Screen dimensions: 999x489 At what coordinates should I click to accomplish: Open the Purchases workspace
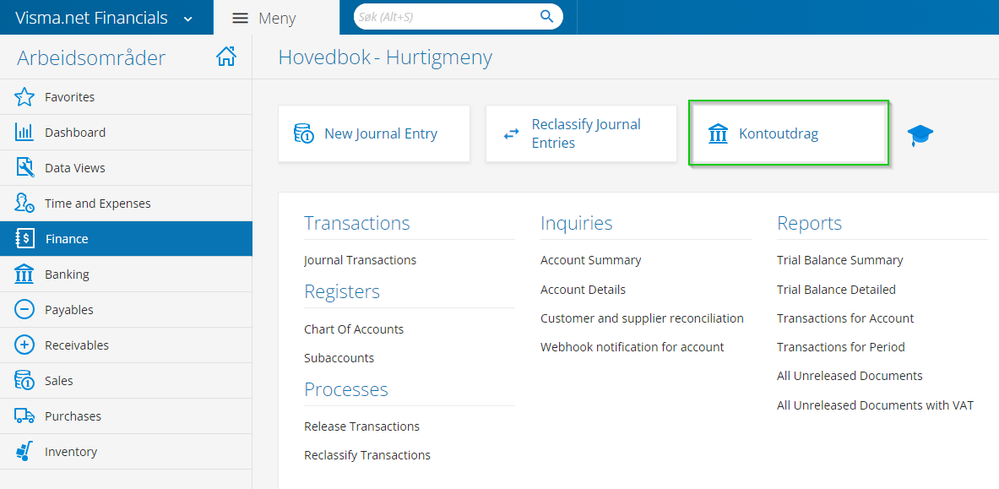pos(126,416)
